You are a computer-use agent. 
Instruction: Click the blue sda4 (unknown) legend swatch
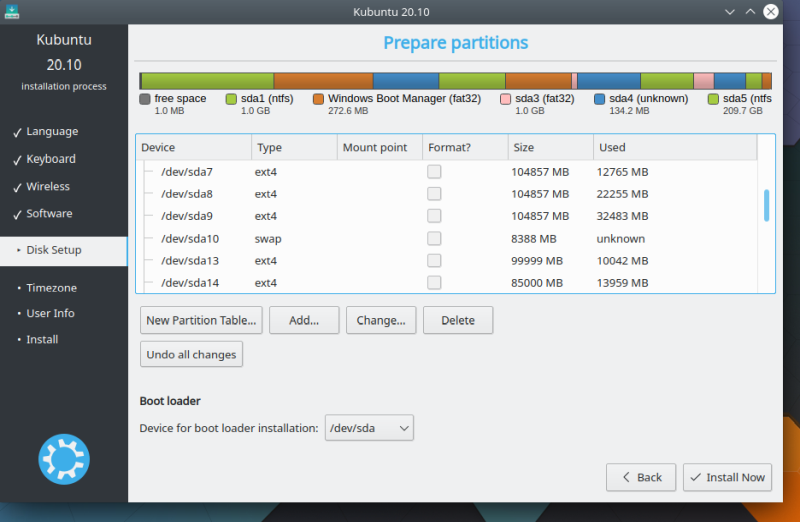(599, 99)
